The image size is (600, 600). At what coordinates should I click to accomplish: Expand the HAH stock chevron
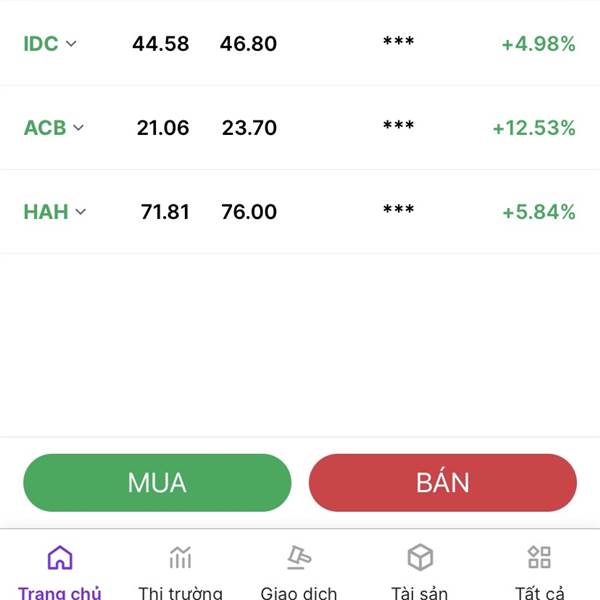point(81,212)
